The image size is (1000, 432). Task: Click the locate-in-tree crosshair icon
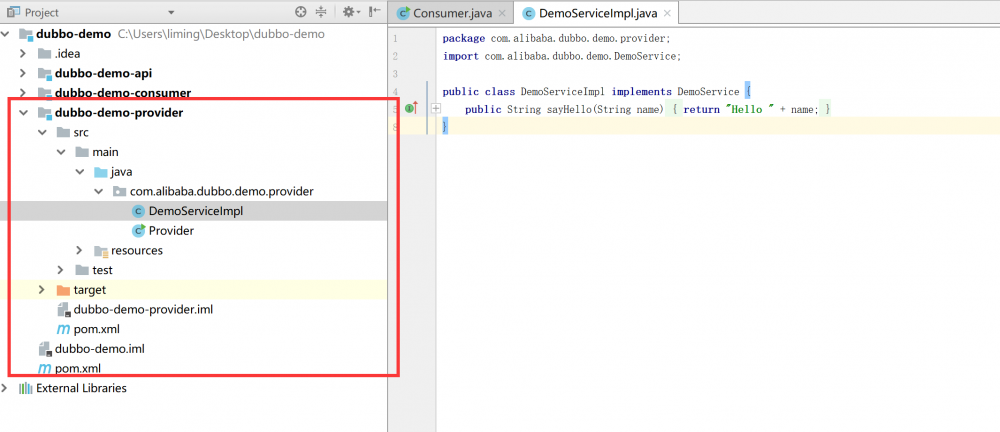(x=301, y=11)
